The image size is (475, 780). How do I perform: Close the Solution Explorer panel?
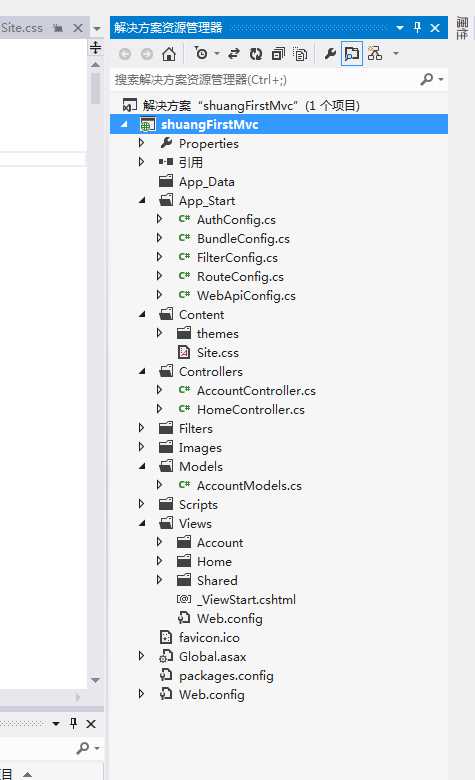[x=435, y=28]
